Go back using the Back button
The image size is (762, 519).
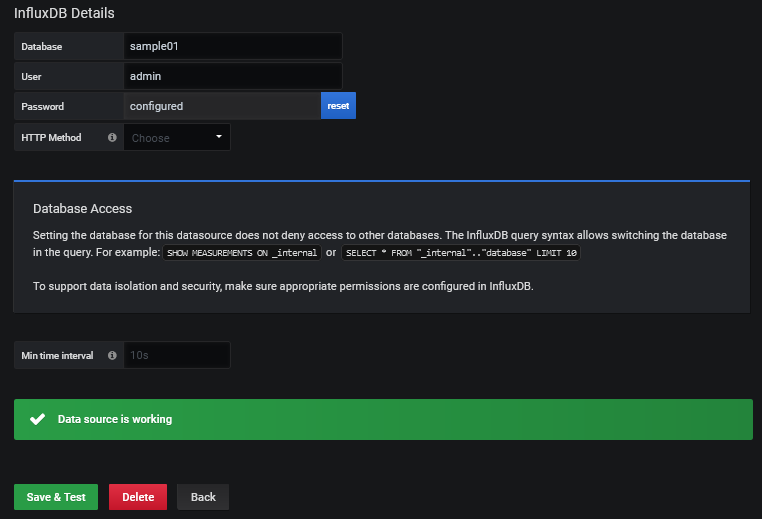click(x=203, y=497)
